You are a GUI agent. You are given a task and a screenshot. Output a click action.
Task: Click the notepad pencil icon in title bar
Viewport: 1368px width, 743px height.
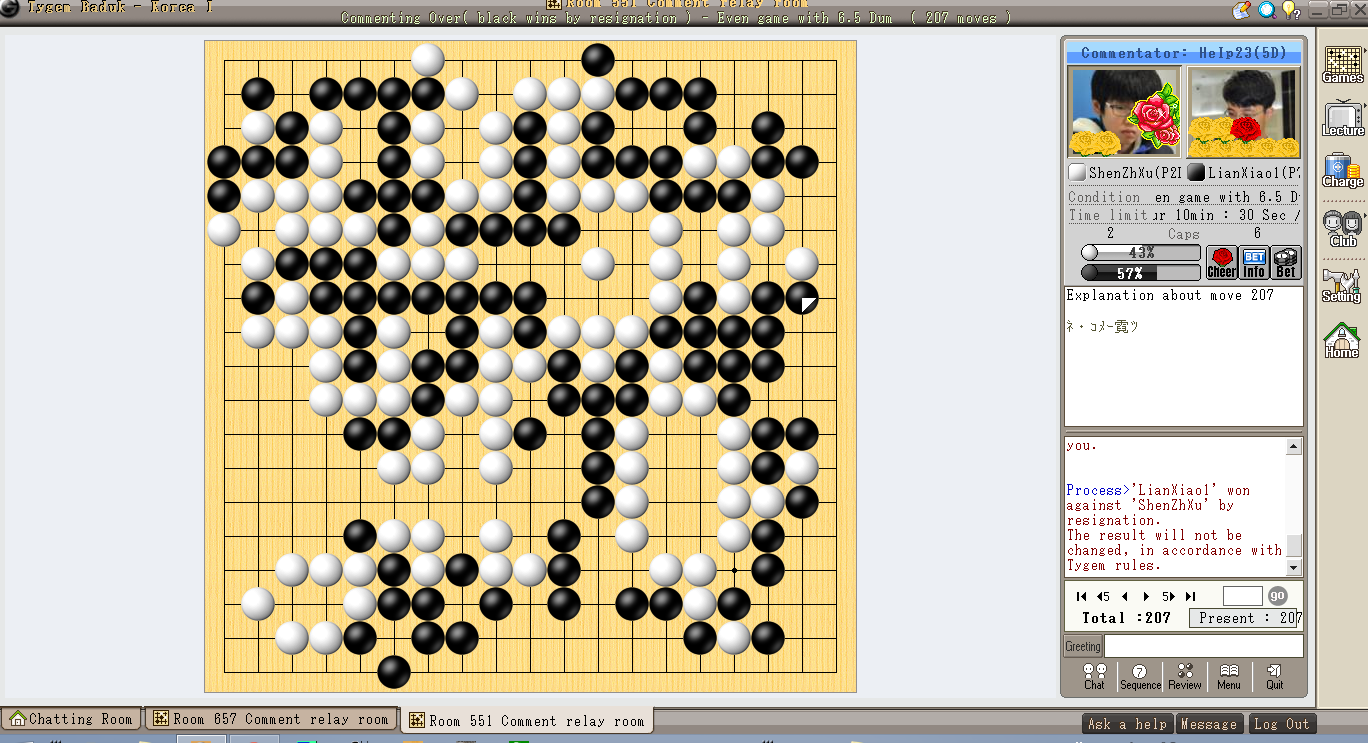point(1241,9)
